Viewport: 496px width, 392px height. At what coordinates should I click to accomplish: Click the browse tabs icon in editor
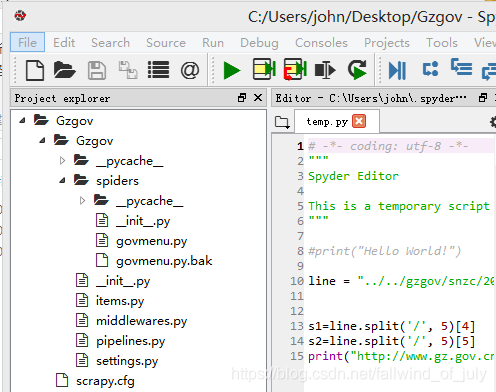click(x=282, y=122)
